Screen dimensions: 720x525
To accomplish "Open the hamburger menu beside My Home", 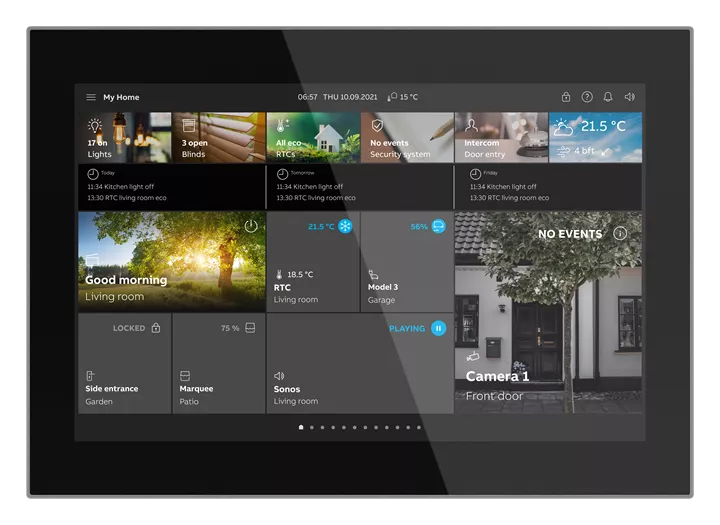I will 91,97.
